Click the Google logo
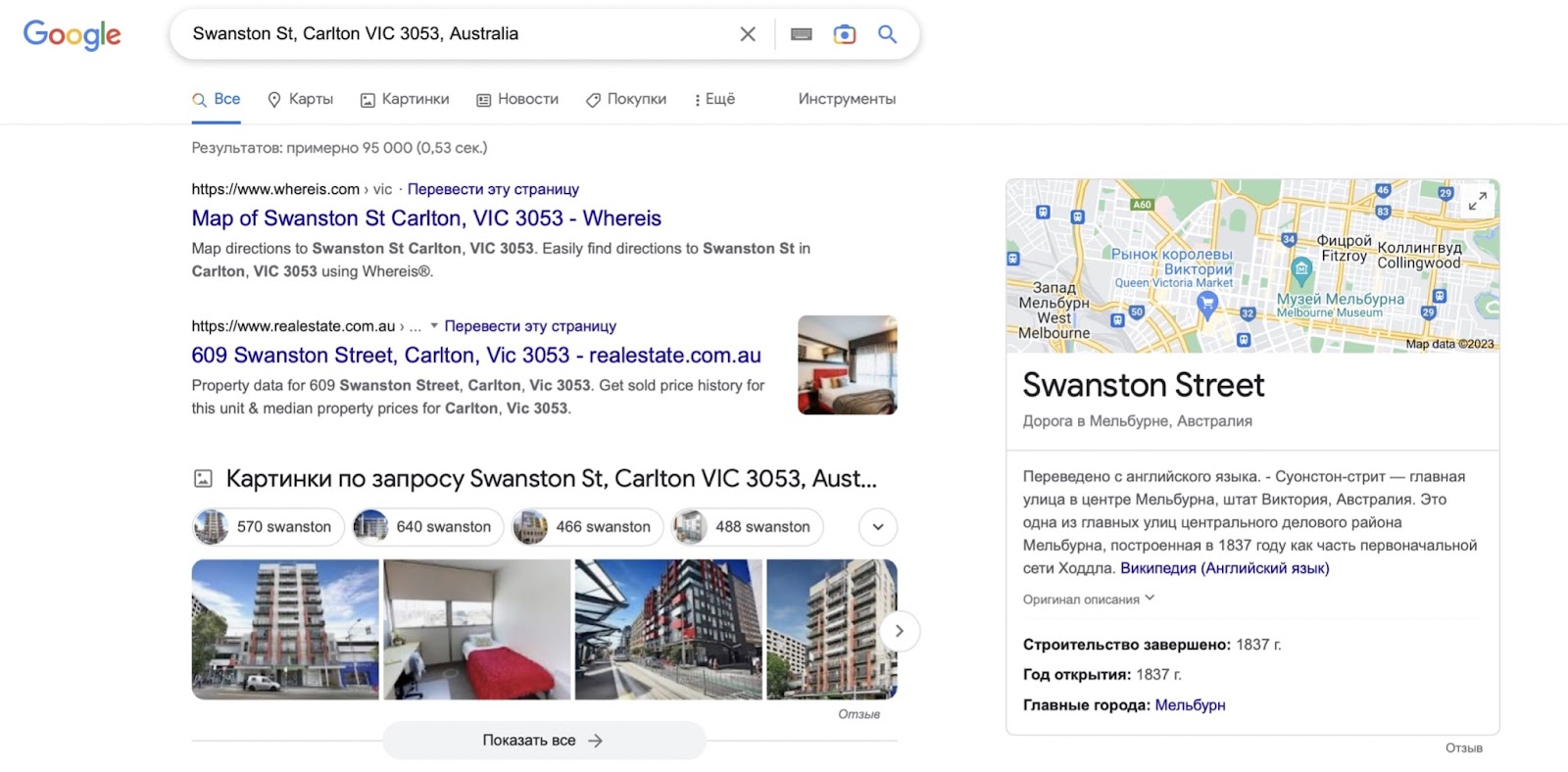 pos(72,34)
